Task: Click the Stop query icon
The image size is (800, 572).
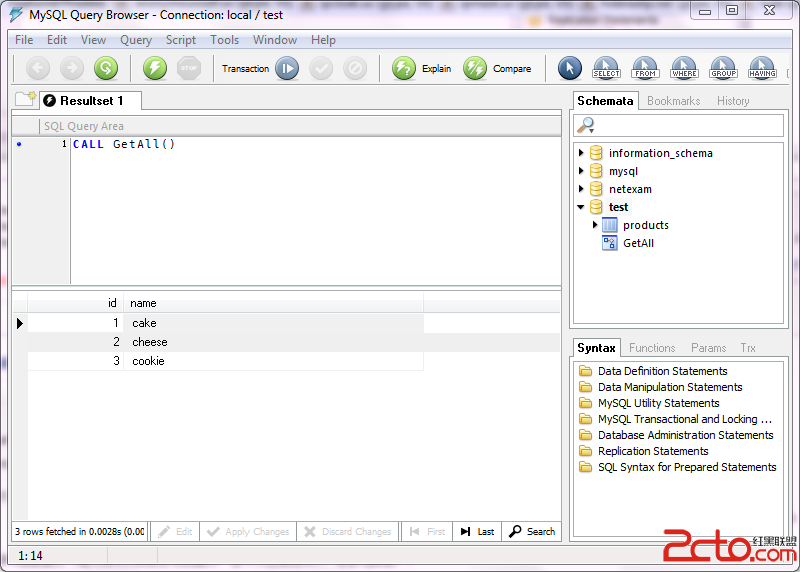Action: (189, 68)
